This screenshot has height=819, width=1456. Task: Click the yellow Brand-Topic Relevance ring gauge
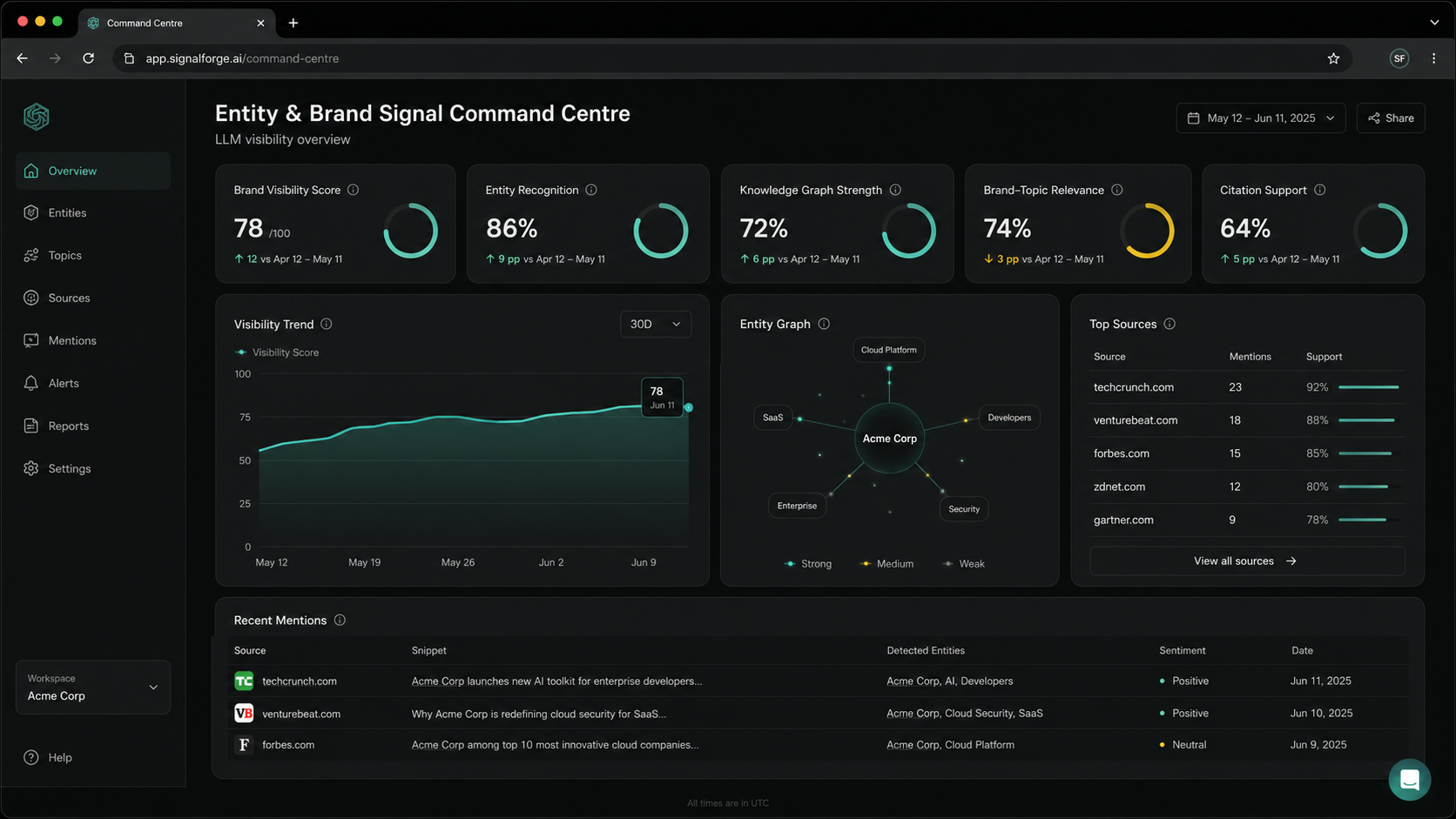pyautogui.click(x=1147, y=231)
